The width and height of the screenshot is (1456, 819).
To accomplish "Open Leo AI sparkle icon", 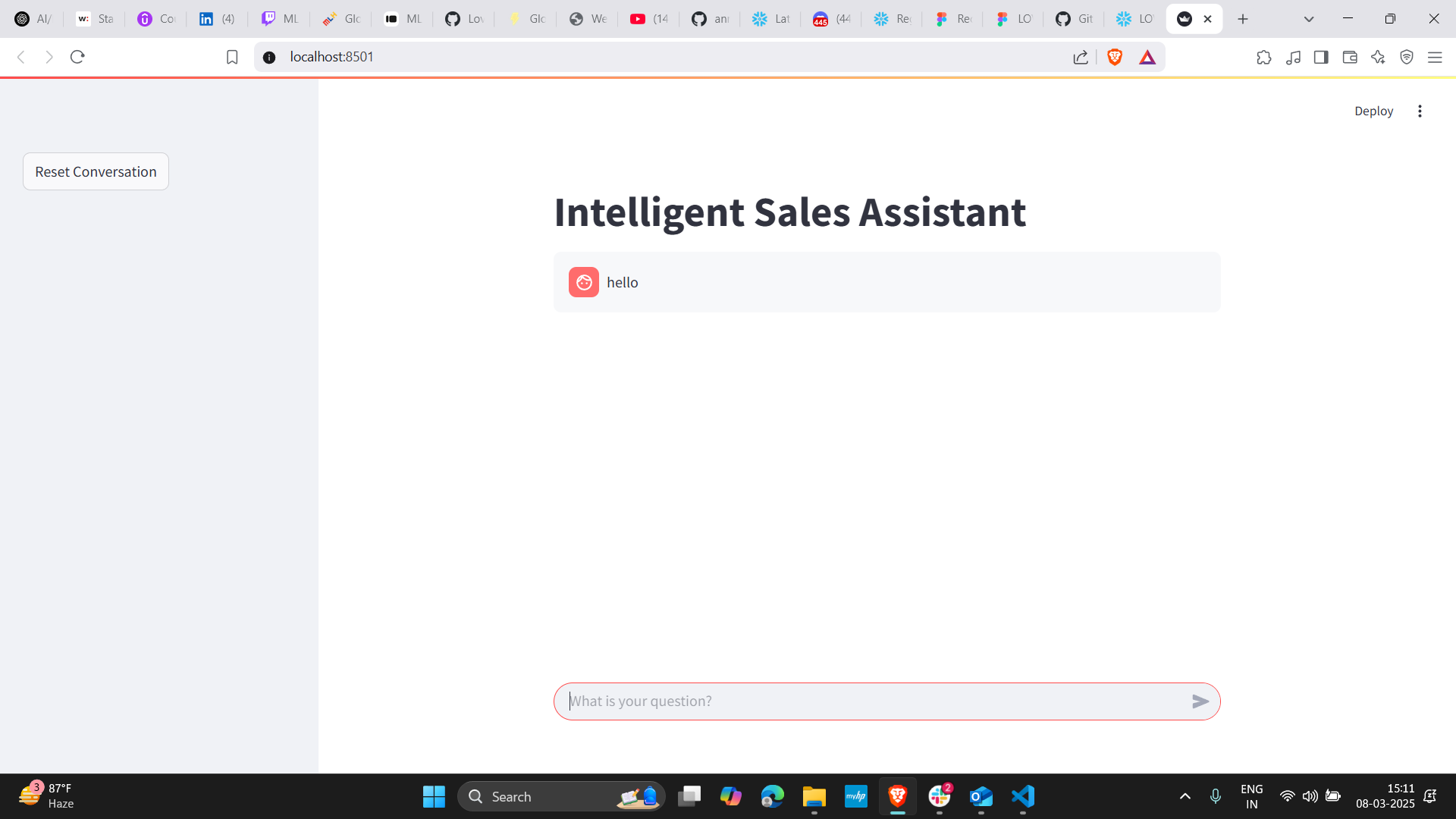I will (1379, 57).
